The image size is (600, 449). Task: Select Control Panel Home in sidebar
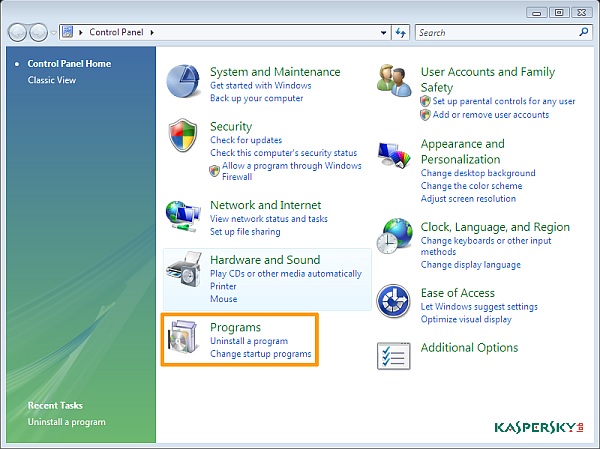tap(69, 64)
